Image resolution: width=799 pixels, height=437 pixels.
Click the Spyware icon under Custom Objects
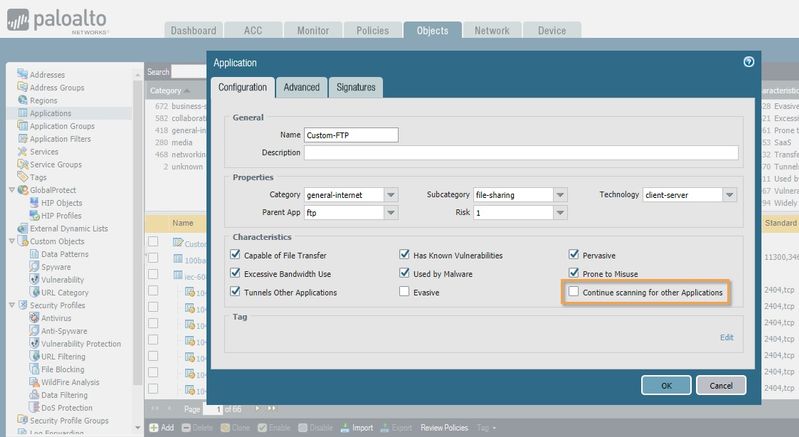[34, 266]
